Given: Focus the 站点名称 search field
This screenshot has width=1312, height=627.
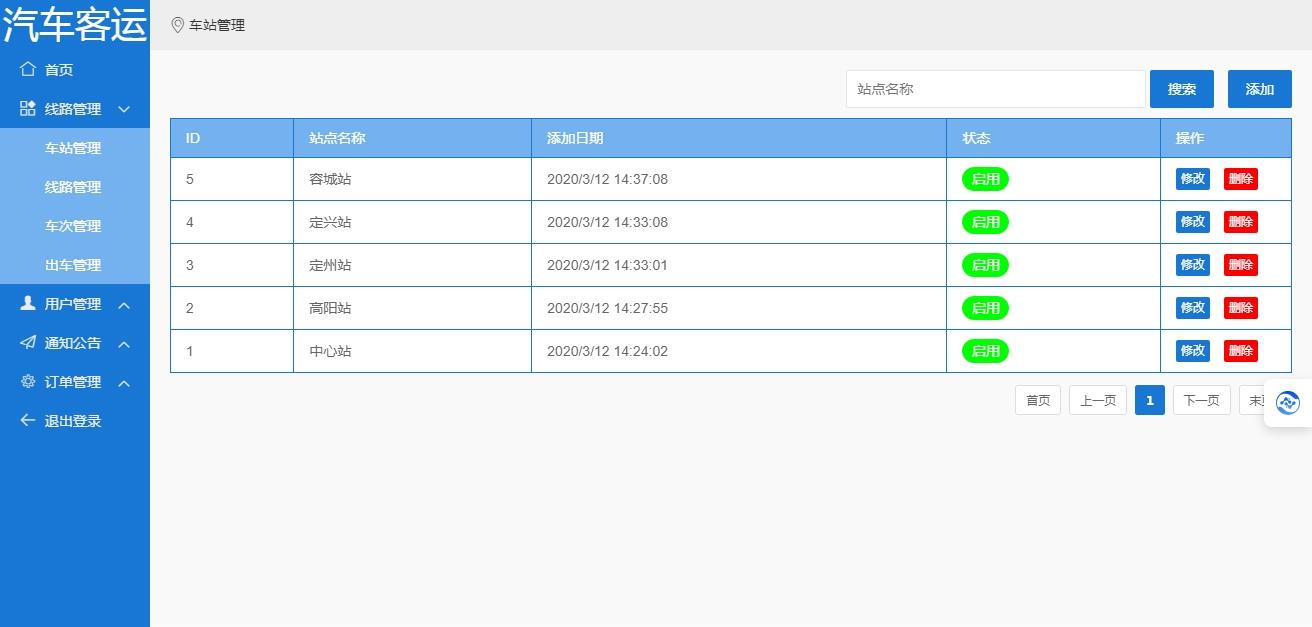Looking at the screenshot, I should tap(995, 89).
